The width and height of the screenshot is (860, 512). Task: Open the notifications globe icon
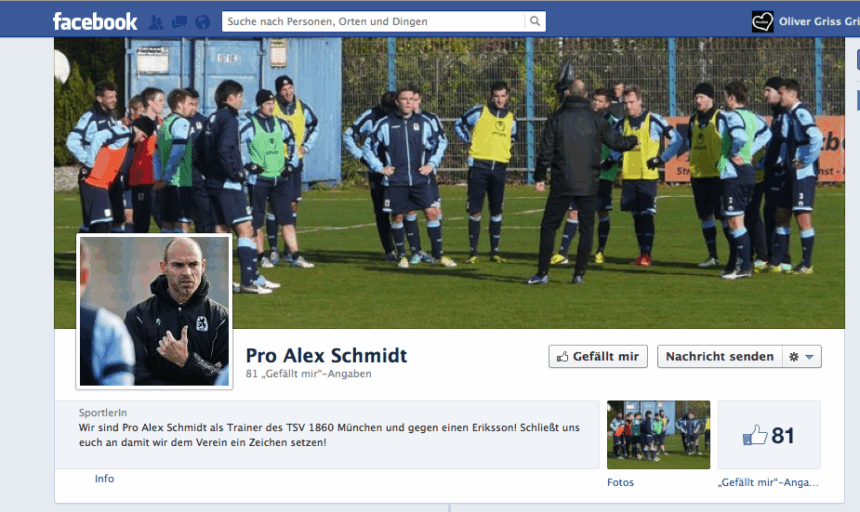[202, 22]
